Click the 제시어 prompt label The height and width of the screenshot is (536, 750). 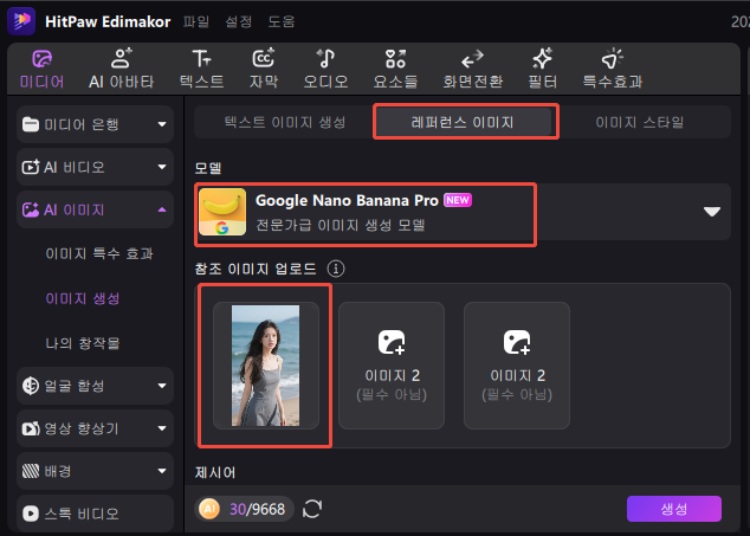point(215,473)
